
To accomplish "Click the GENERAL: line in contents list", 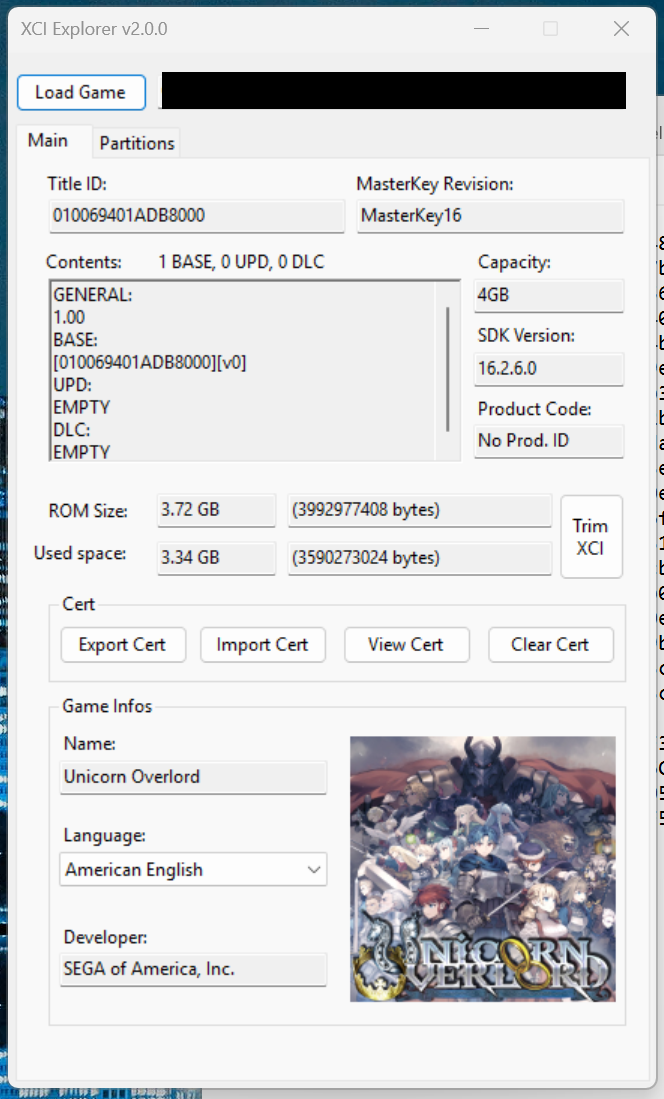I will (x=93, y=295).
